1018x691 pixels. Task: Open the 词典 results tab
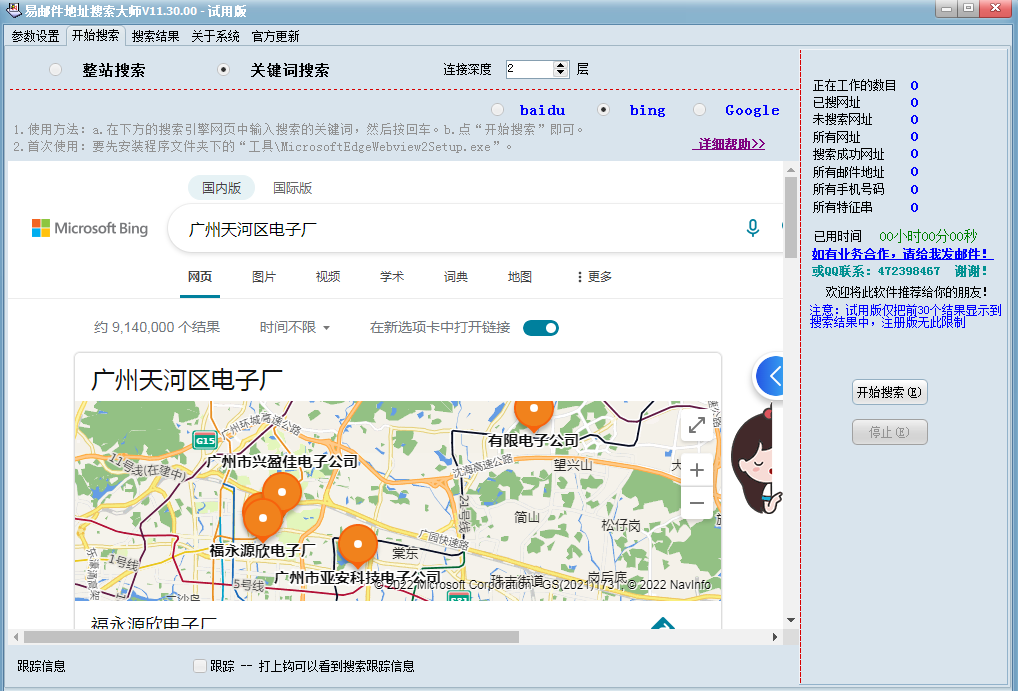pos(456,277)
